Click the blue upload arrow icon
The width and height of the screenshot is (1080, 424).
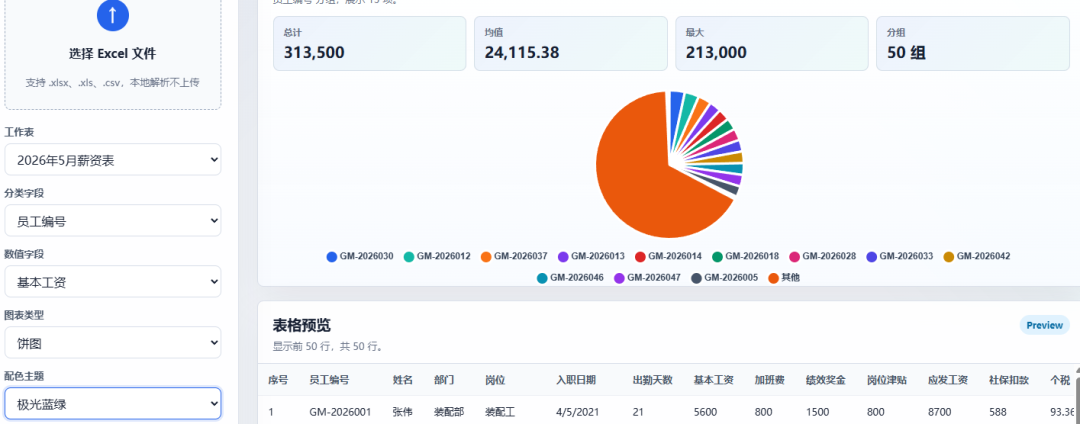(x=113, y=15)
